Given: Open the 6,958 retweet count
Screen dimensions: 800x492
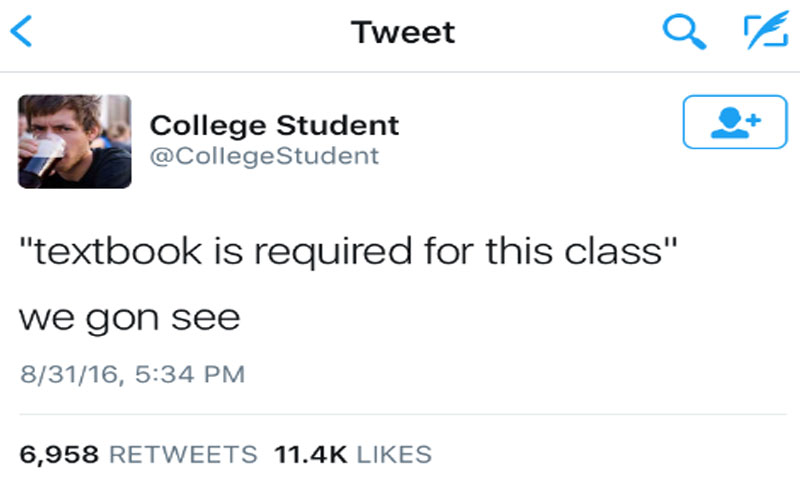Looking at the screenshot, I should tap(58, 455).
